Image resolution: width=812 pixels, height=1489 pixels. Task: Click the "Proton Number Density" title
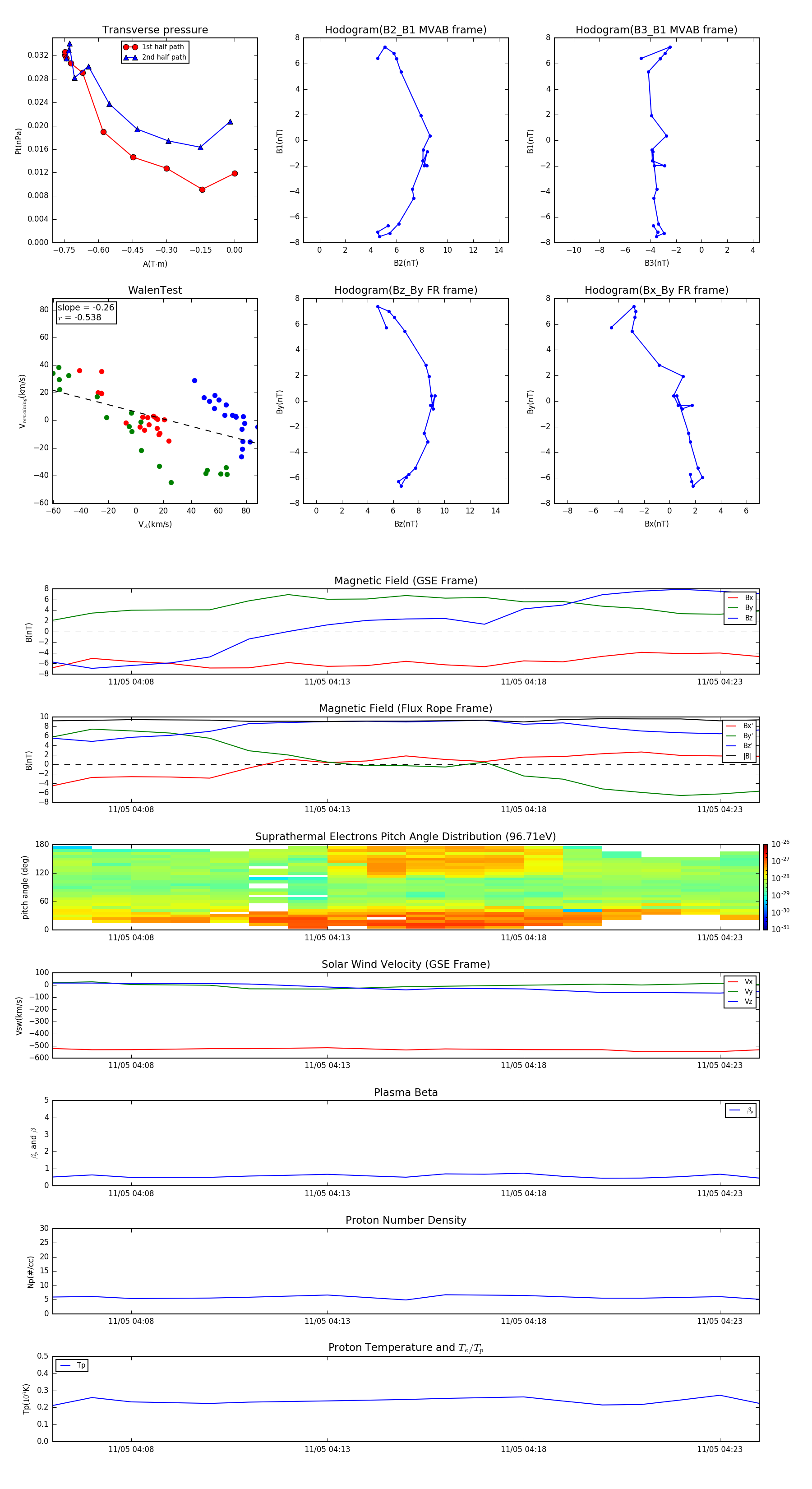coord(406,1220)
